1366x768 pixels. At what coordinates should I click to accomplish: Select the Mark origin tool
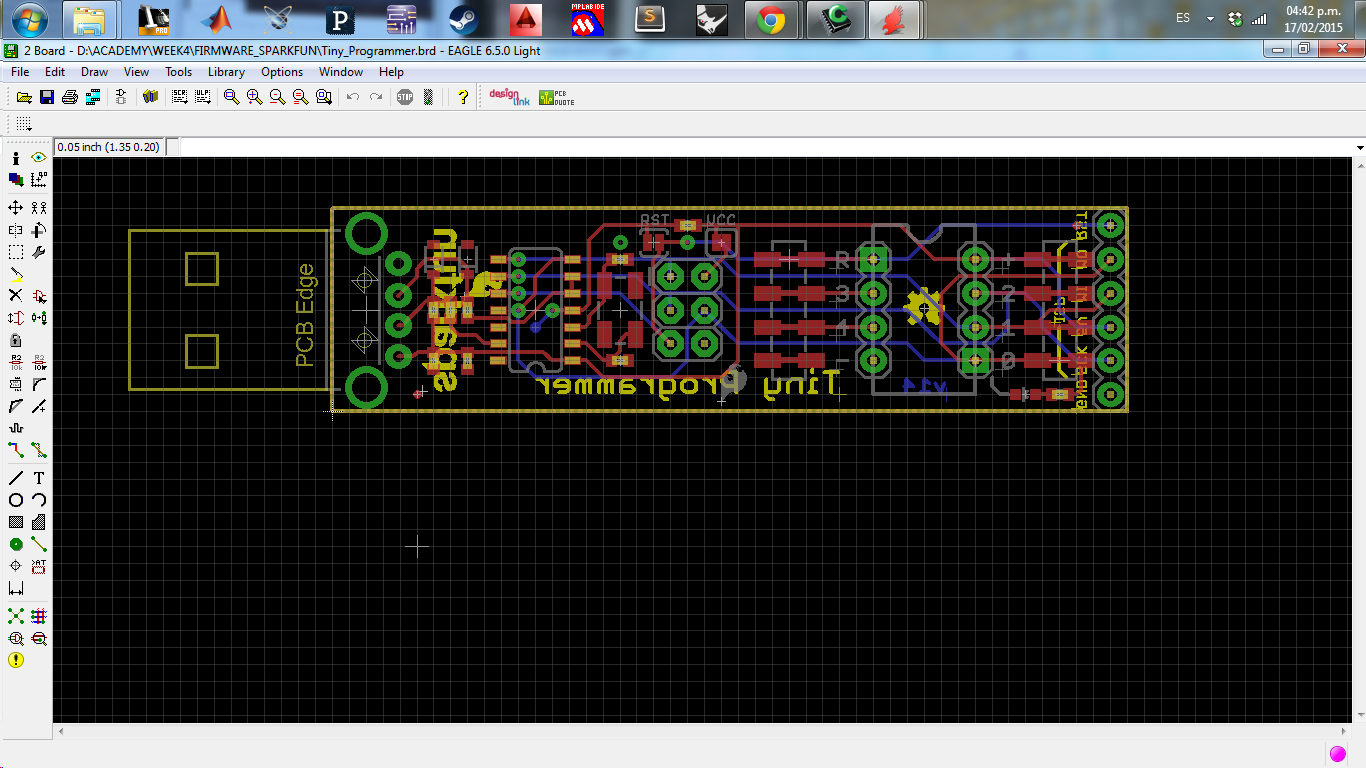pos(39,180)
